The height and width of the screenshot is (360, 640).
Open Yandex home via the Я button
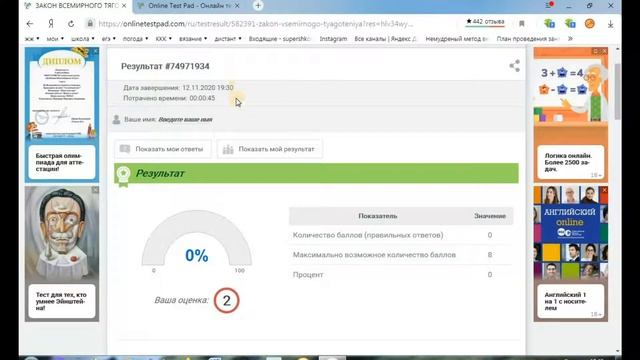tap(51, 24)
